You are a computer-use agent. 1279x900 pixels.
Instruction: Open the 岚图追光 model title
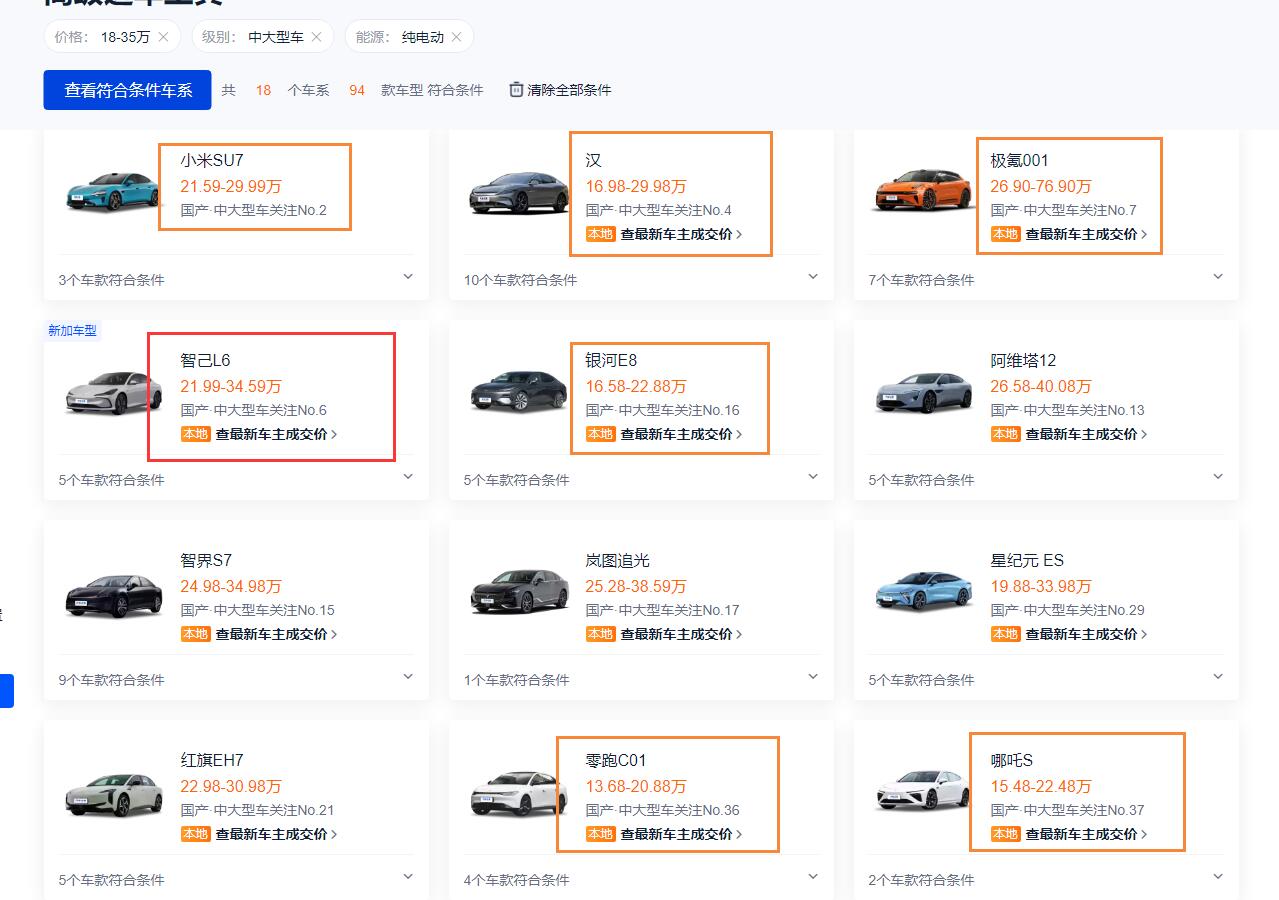pyautogui.click(x=617, y=560)
